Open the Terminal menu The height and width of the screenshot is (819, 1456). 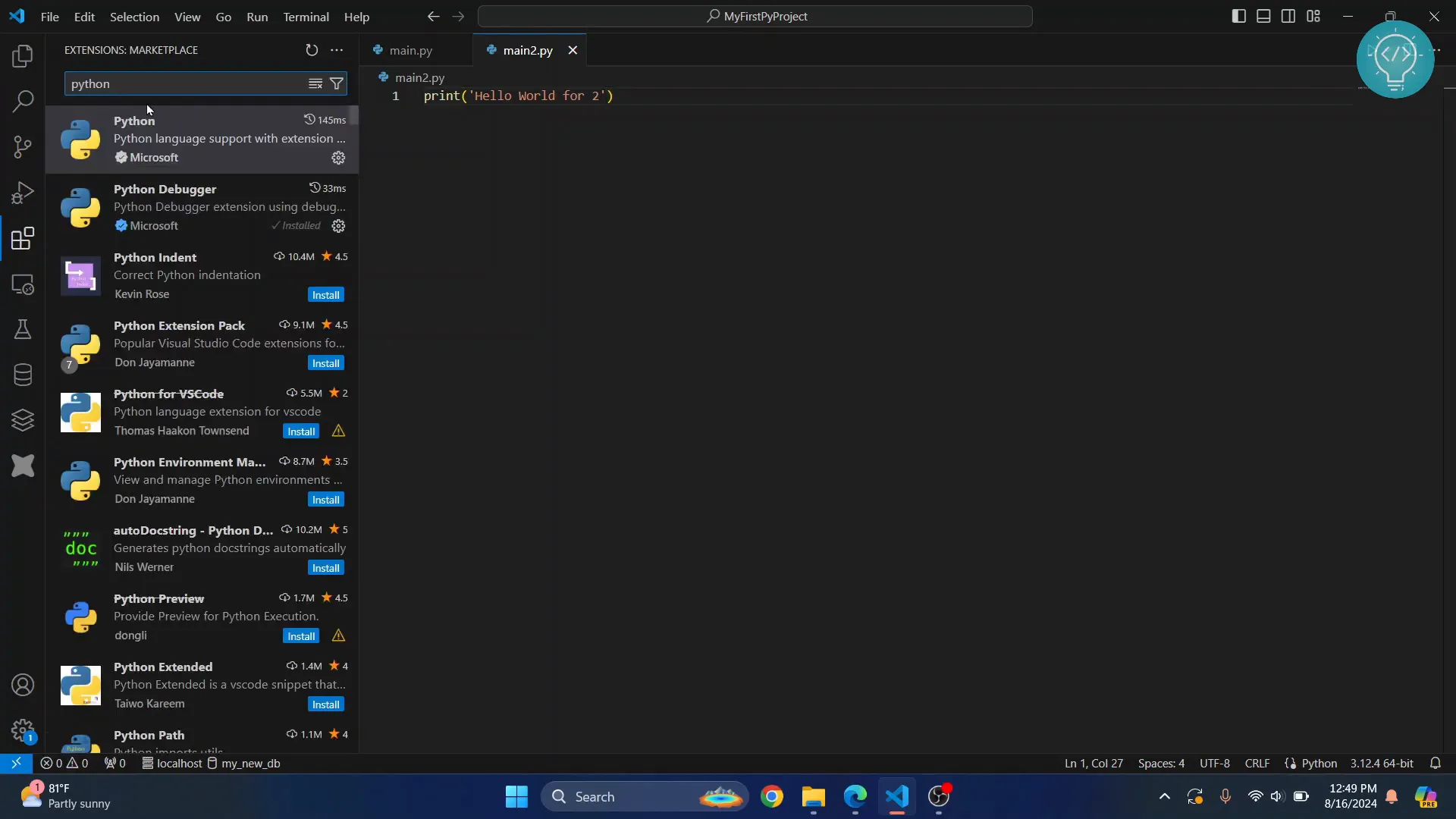[306, 17]
